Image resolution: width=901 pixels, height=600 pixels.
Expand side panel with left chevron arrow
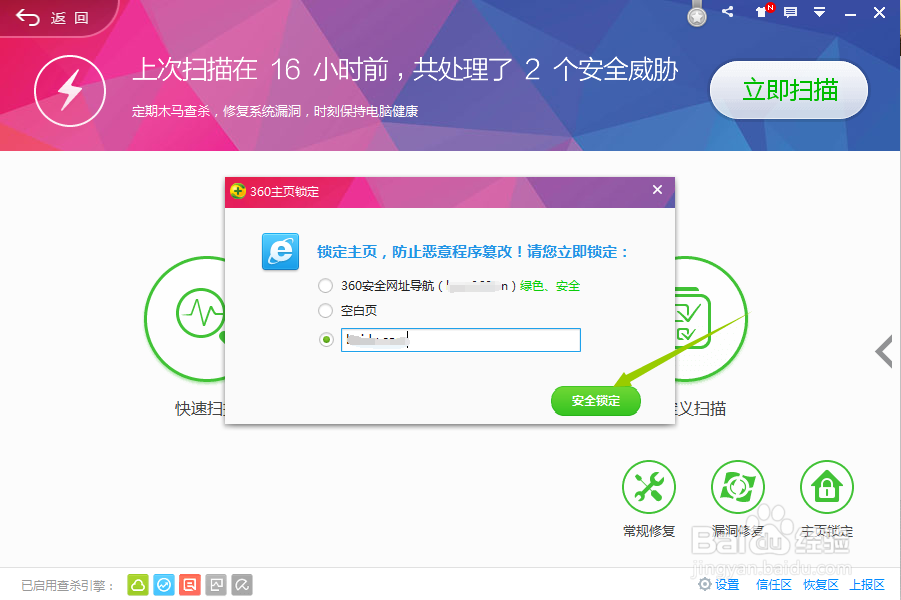(884, 352)
